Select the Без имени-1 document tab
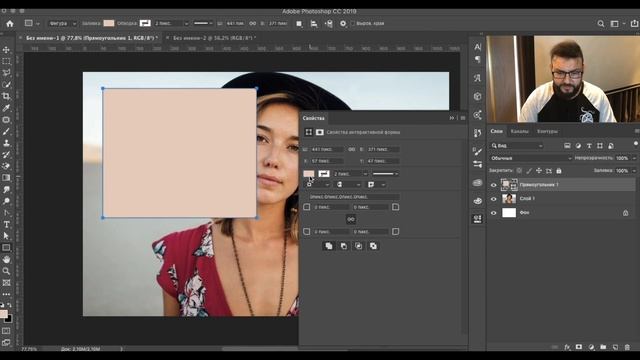The height and width of the screenshot is (360, 640). click(x=92, y=38)
